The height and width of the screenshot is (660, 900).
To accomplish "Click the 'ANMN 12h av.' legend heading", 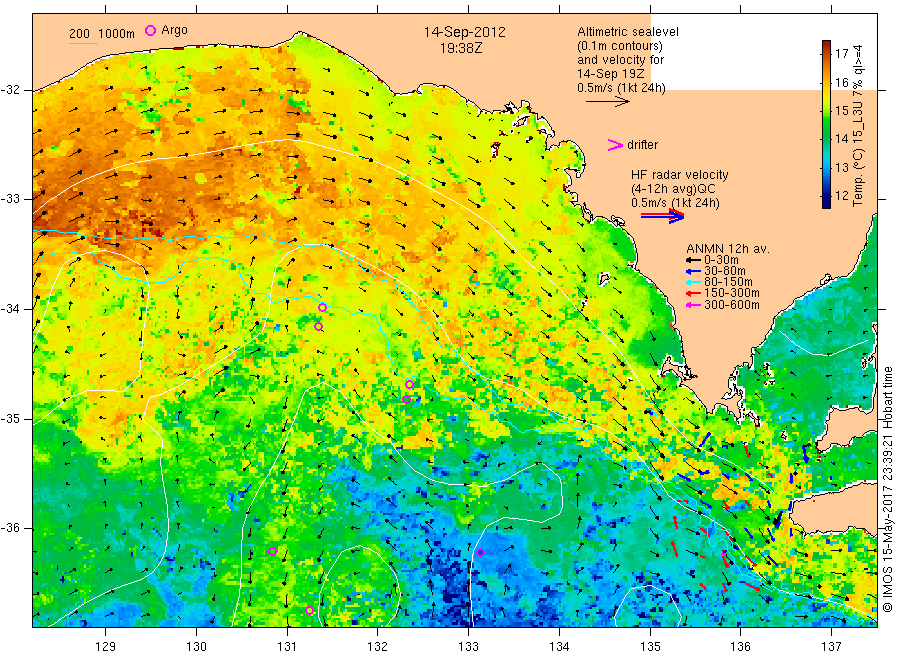I will (728, 249).
